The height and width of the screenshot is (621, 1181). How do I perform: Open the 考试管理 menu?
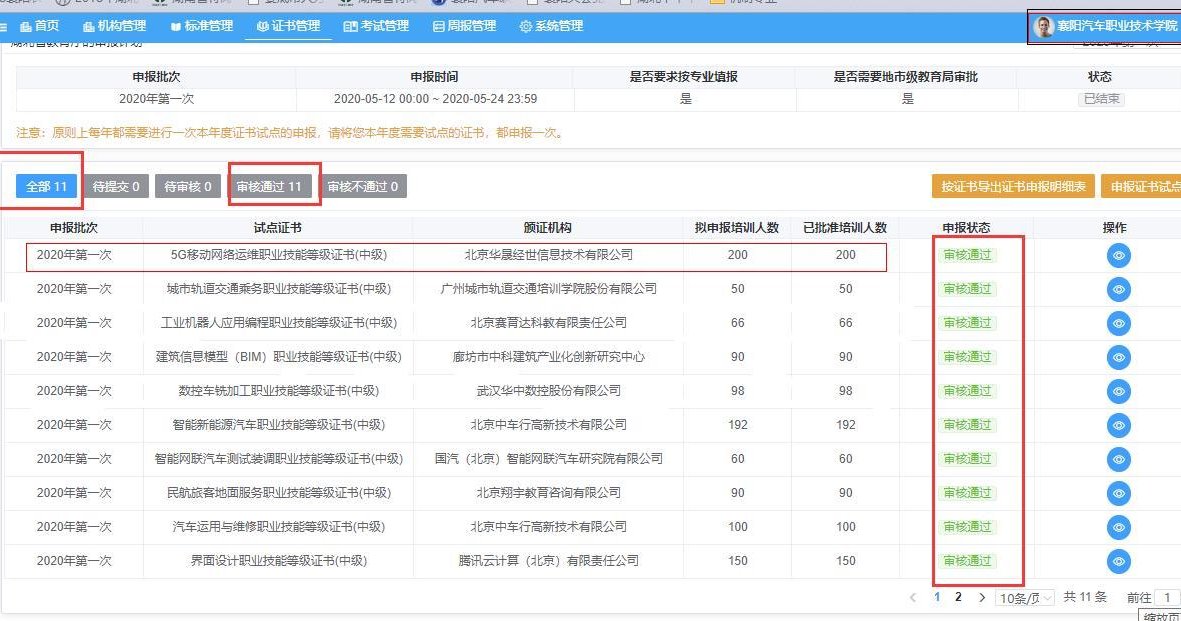tap(376, 26)
